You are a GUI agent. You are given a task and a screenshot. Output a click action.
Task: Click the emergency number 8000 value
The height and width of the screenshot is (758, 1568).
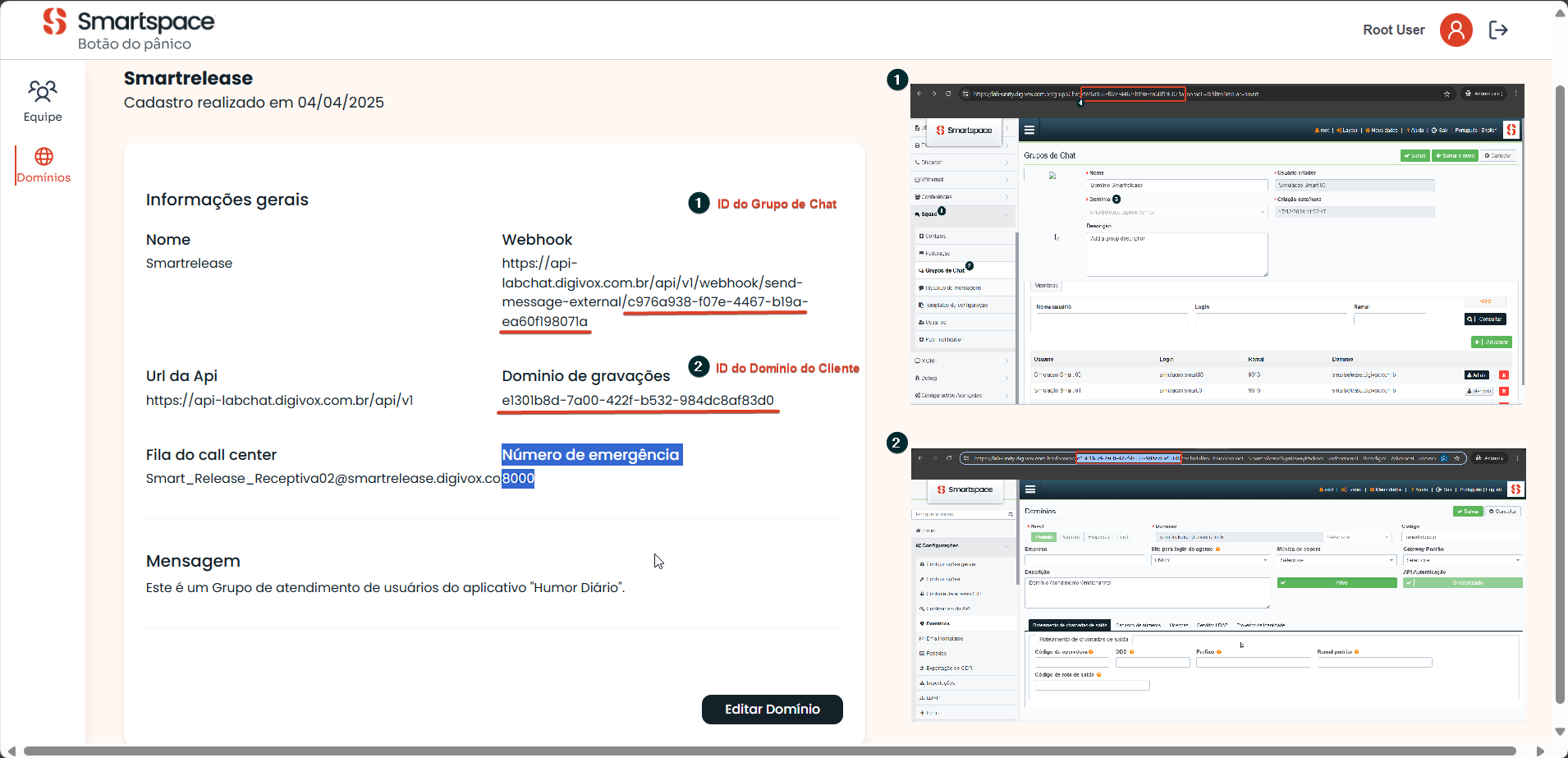point(518,479)
